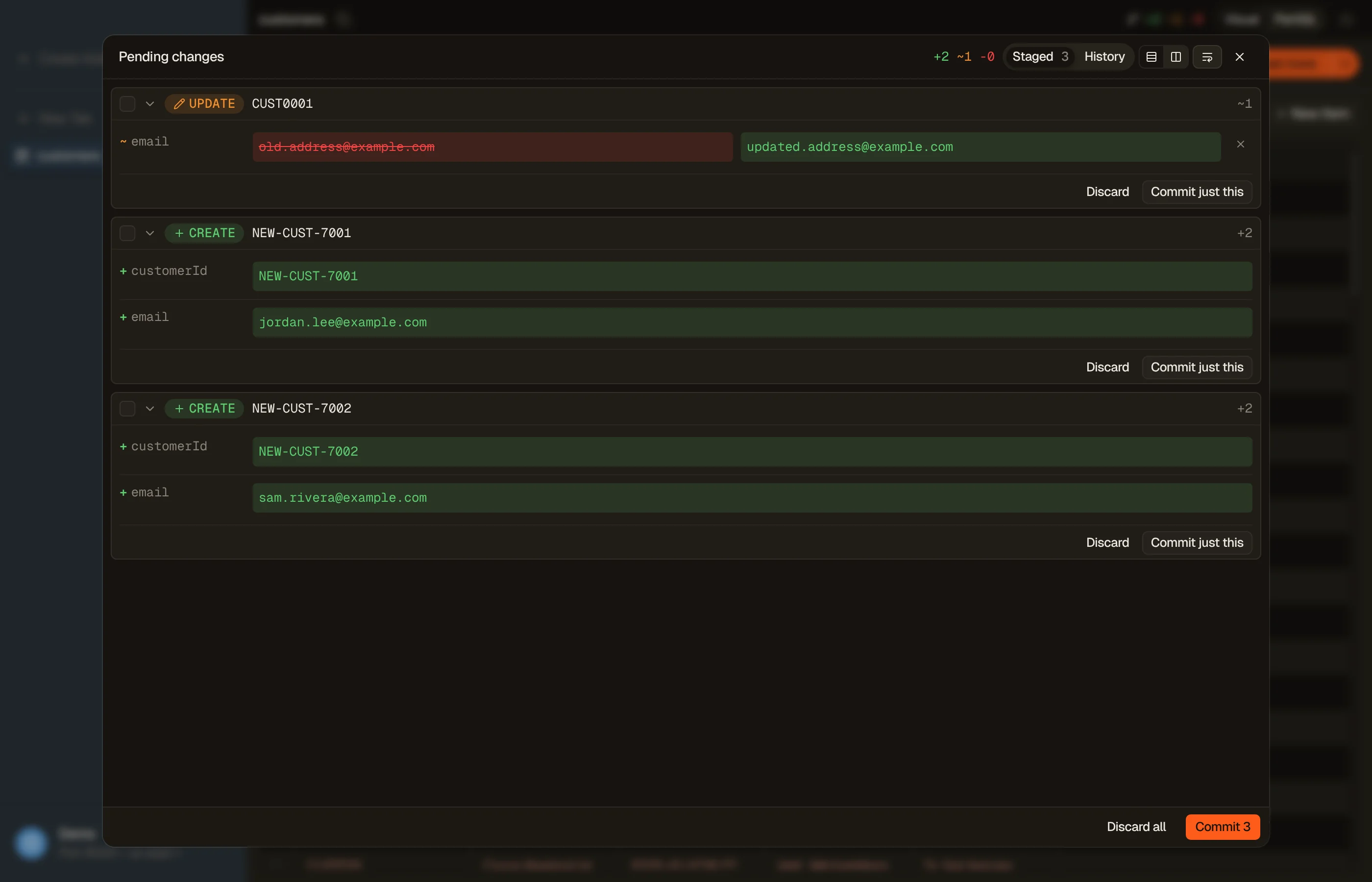Select the NEW-CUST-7001 change checkbox

[x=127, y=233]
